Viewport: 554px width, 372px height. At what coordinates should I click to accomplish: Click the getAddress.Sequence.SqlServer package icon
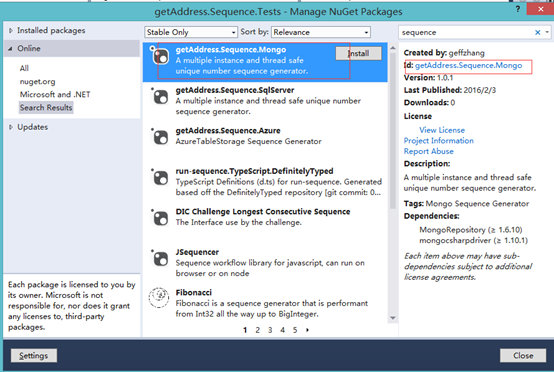160,96
